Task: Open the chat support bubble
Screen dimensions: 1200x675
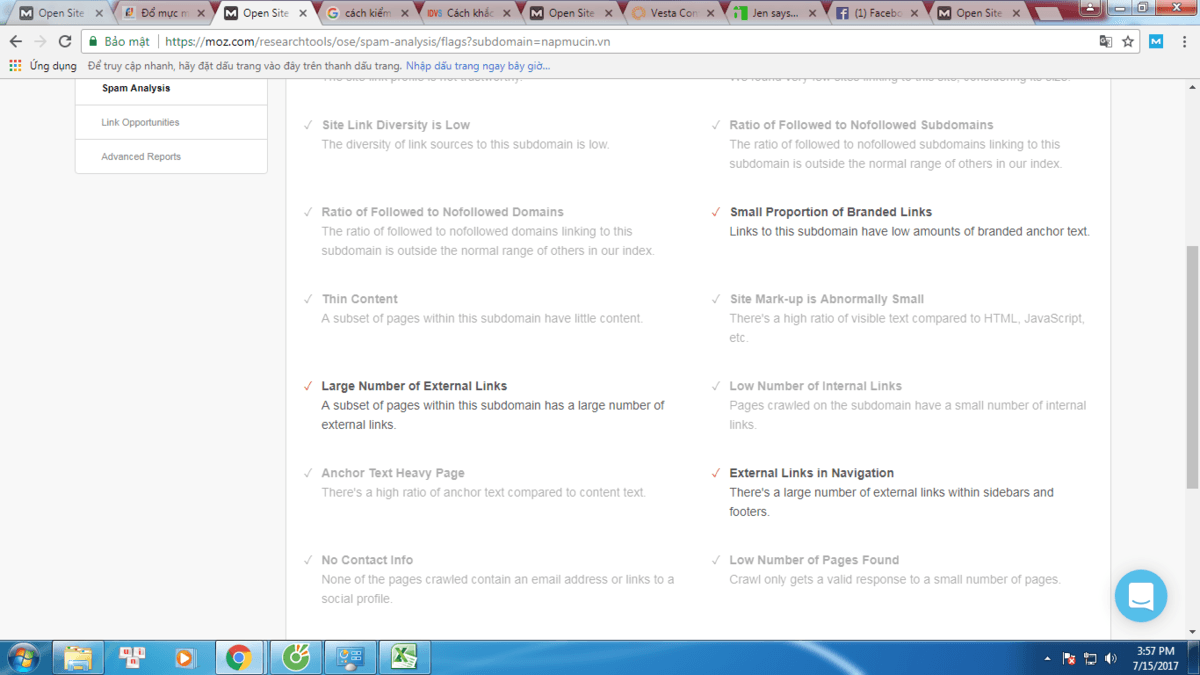Action: 1141,596
